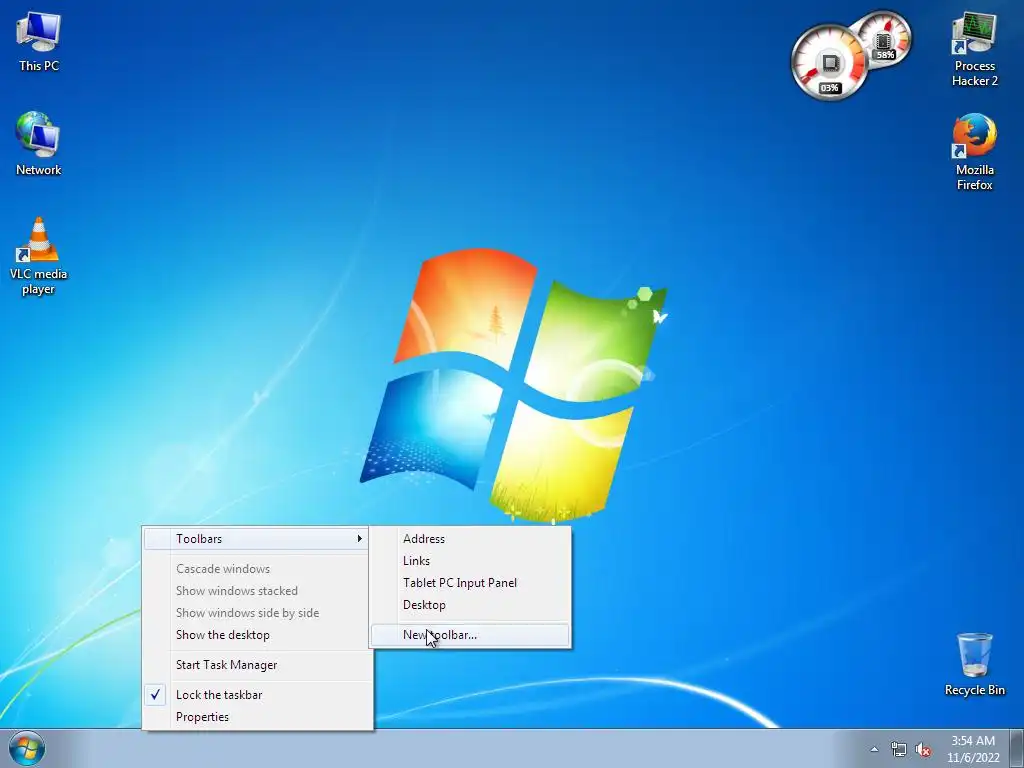Select the VLC media player shortcut

click(x=39, y=256)
